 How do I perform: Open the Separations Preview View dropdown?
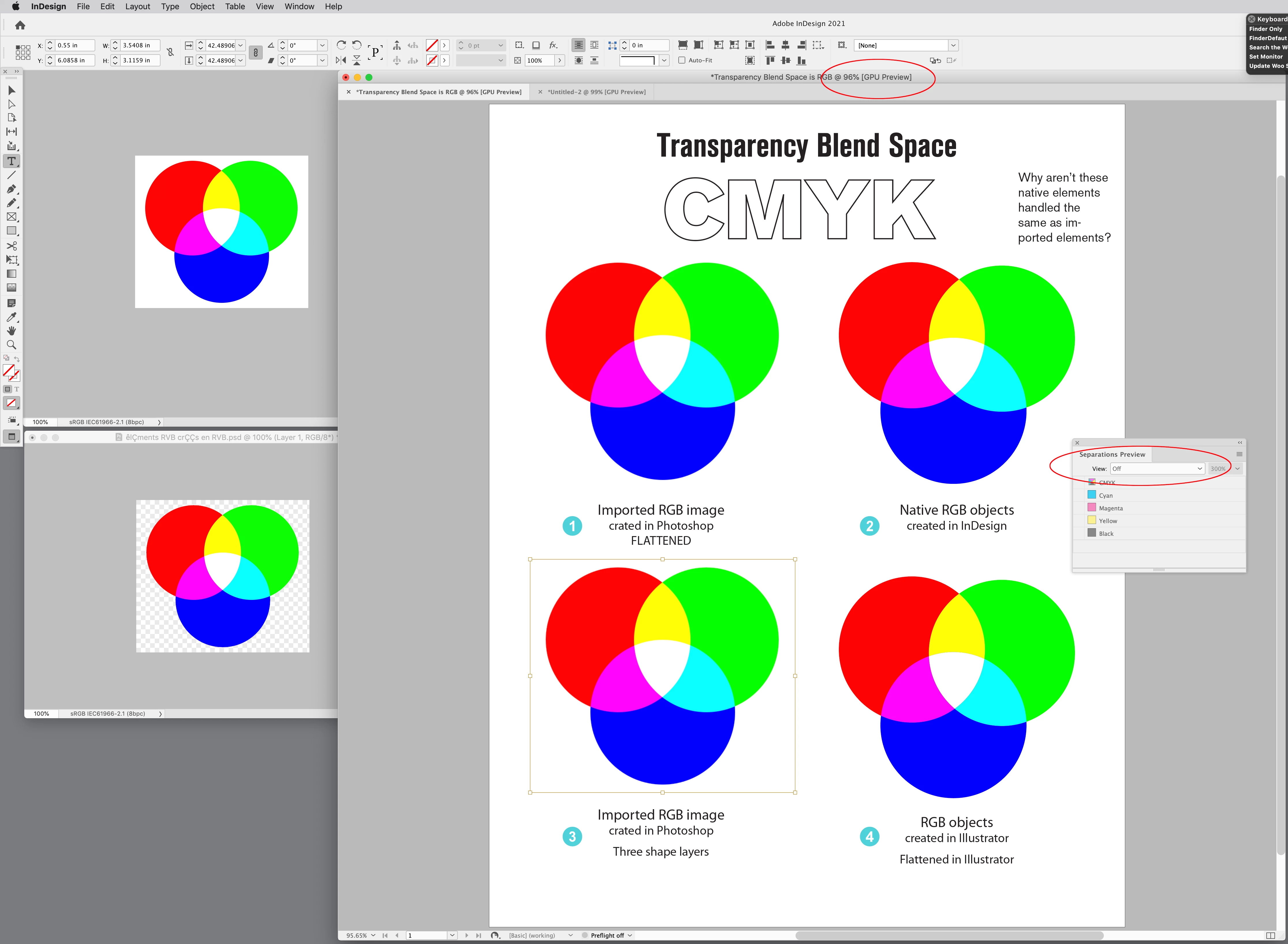pos(1157,469)
